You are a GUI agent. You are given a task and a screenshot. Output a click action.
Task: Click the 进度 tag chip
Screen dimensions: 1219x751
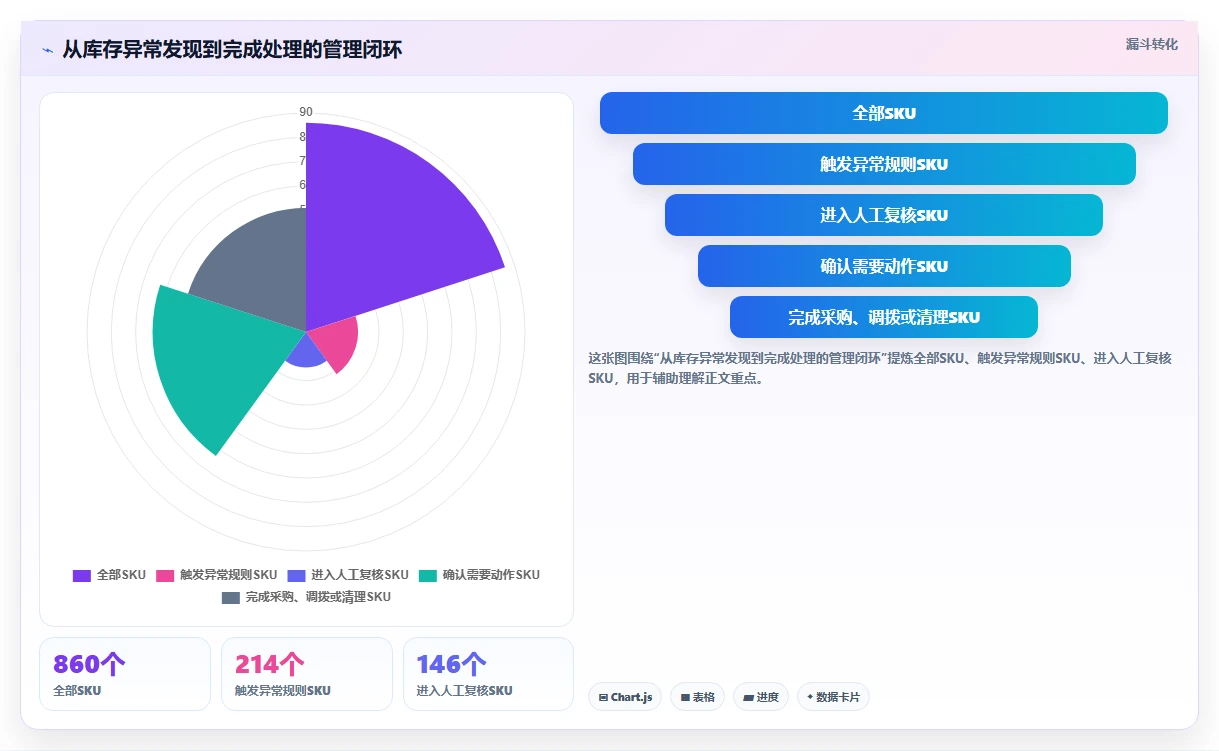tap(761, 697)
